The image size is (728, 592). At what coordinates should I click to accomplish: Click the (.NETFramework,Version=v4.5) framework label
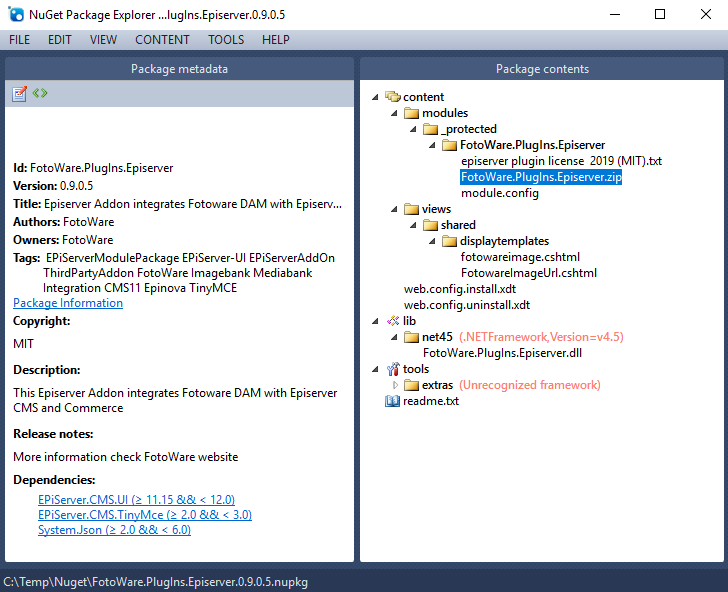tap(541, 337)
